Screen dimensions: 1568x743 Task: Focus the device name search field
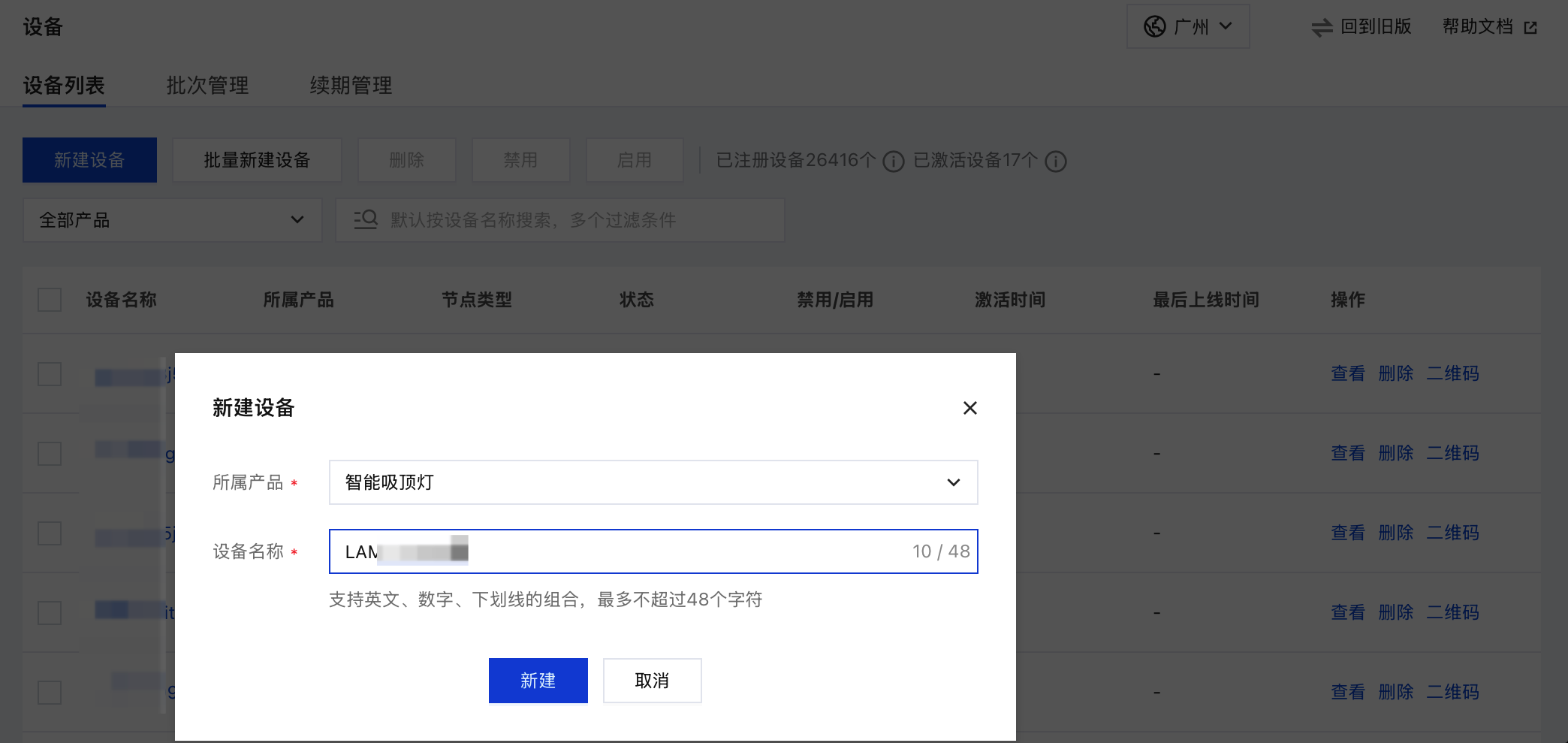[x=559, y=220]
